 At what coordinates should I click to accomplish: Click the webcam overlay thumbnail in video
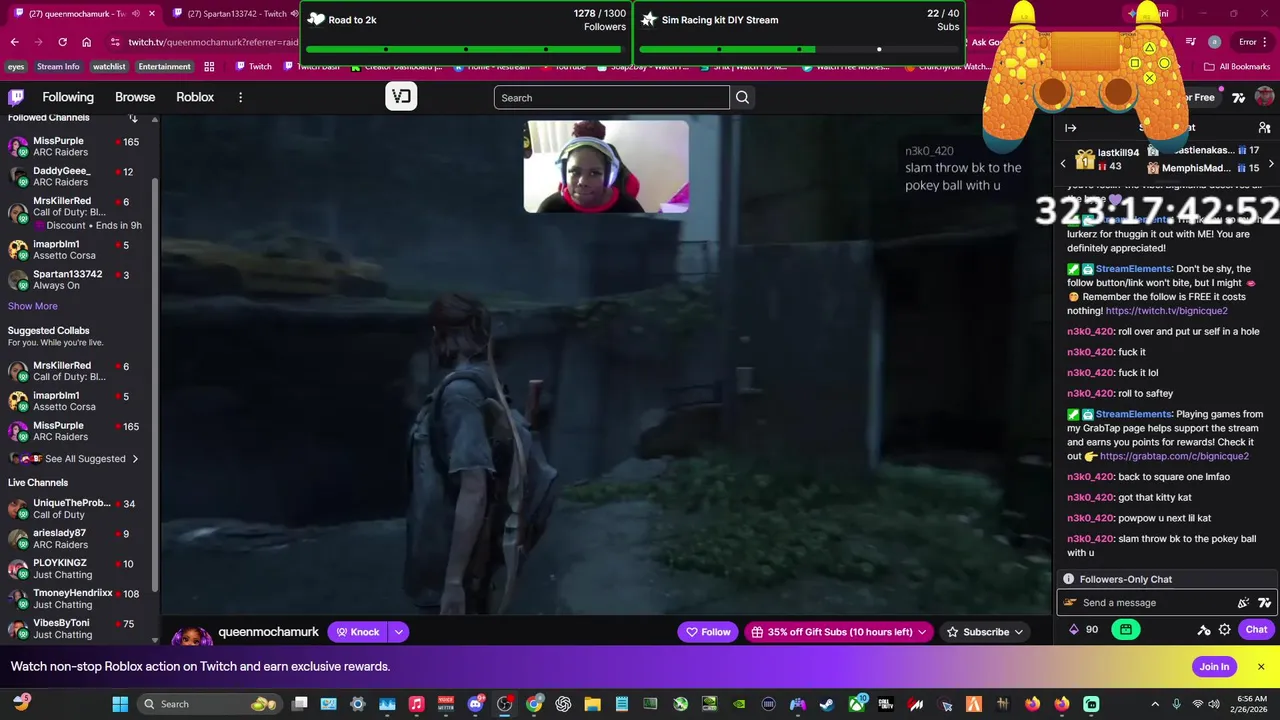click(606, 167)
